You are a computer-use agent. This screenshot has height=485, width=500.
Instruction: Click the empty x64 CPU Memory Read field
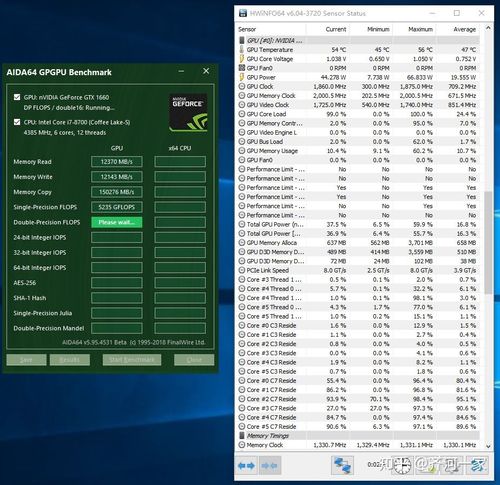[180, 162]
